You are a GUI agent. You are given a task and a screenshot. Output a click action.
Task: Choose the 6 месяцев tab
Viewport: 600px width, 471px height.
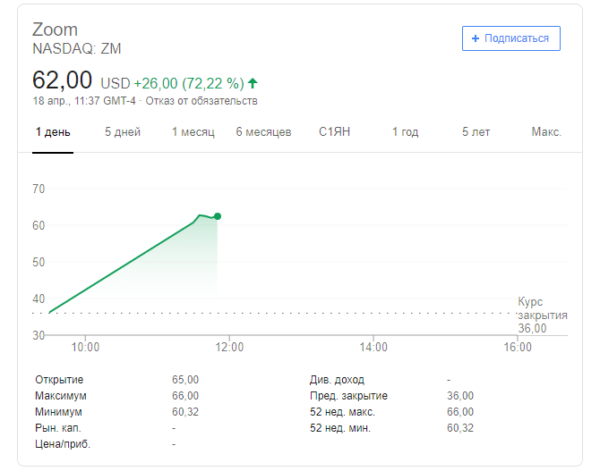(264, 132)
